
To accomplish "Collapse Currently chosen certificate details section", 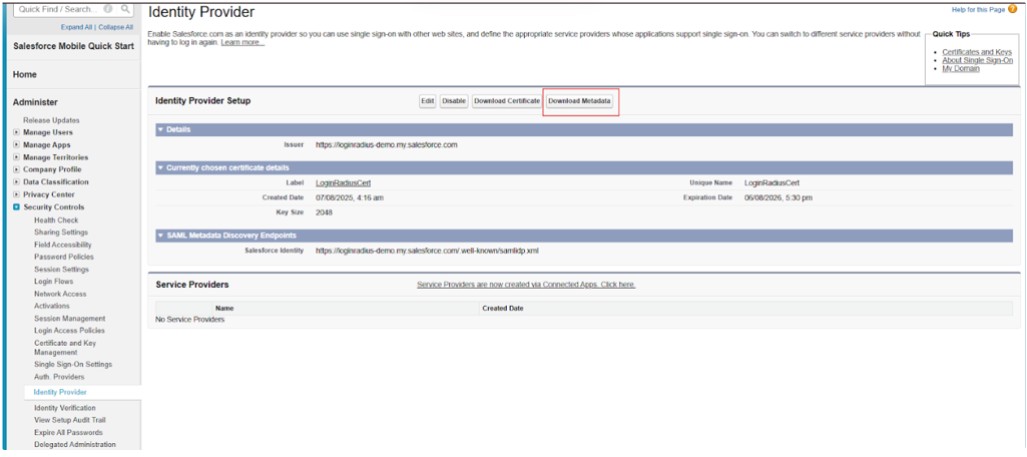I will [x=160, y=168].
